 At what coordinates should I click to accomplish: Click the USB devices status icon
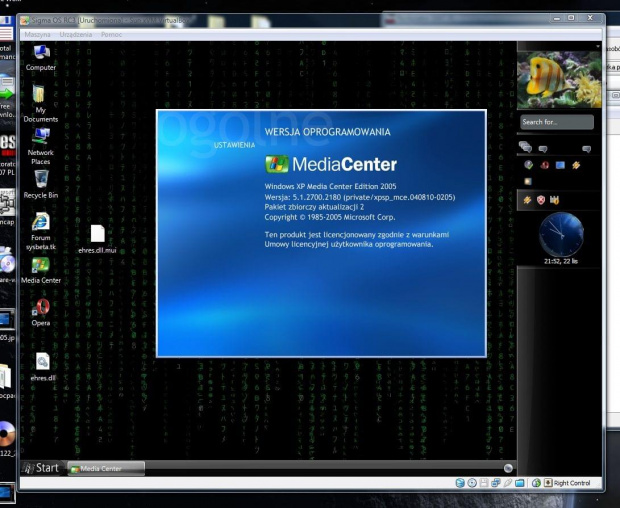(x=508, y=483)
